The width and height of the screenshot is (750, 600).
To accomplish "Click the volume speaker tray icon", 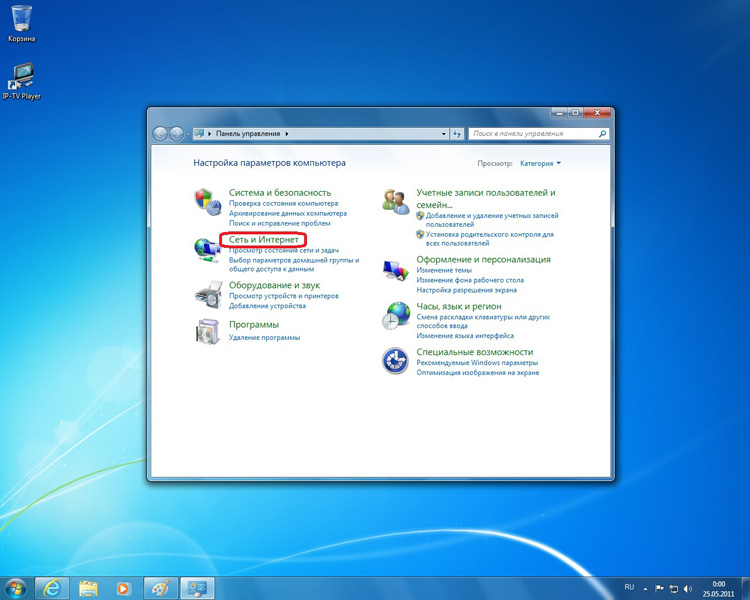I will point(688,589).
